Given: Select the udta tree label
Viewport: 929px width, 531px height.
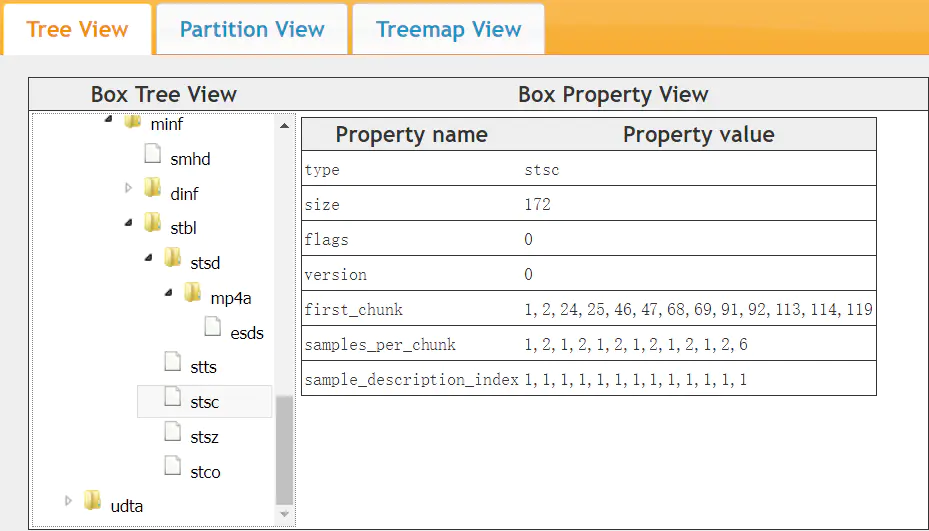Looking at the screenshot, I should 127,506.
